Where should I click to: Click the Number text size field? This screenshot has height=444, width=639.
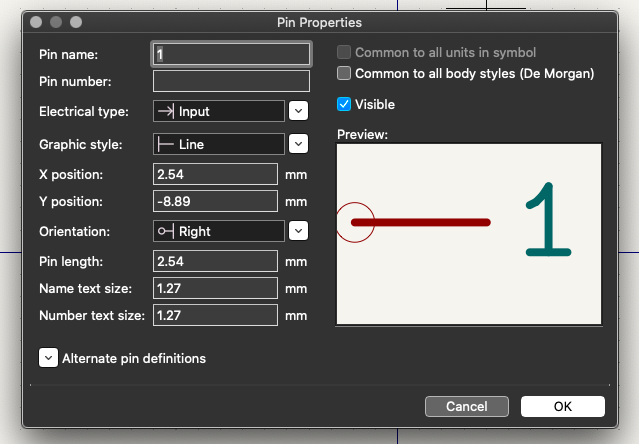tap(215, 315)
